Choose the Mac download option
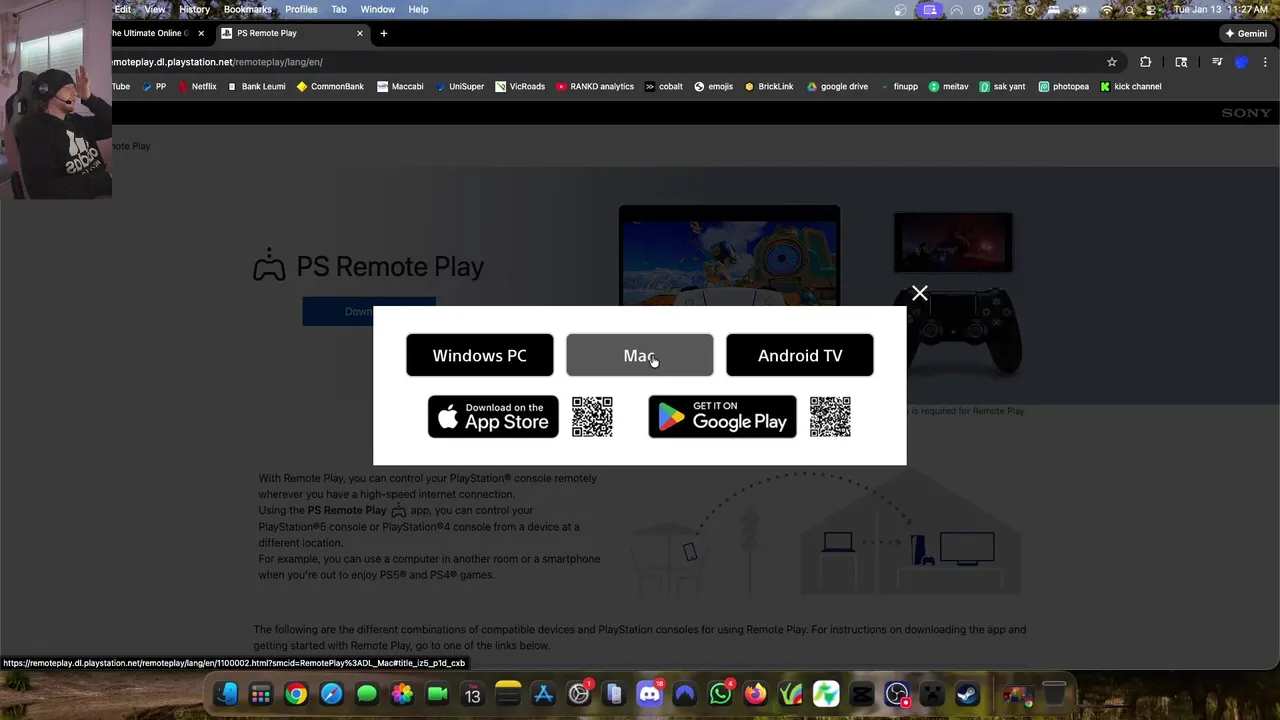1280x720 pixels. (x=640, y=355)
